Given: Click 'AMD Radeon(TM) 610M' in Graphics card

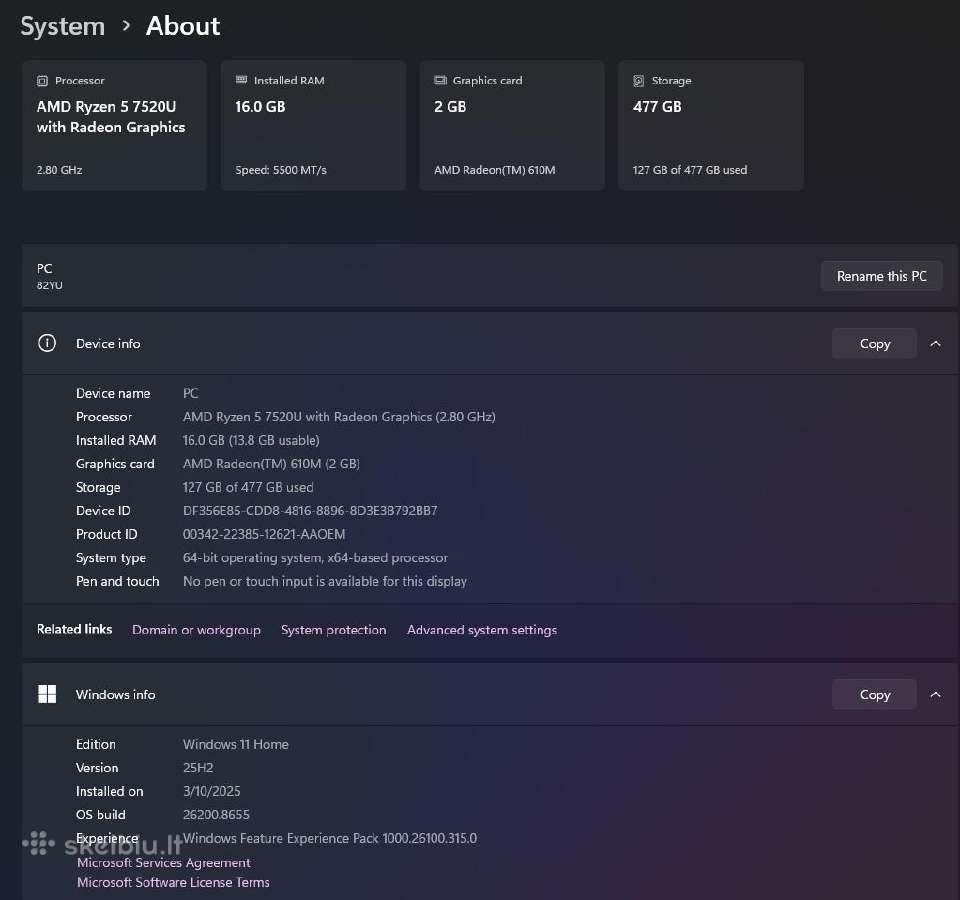Looking at the screenshot, I should pos(495,170).
